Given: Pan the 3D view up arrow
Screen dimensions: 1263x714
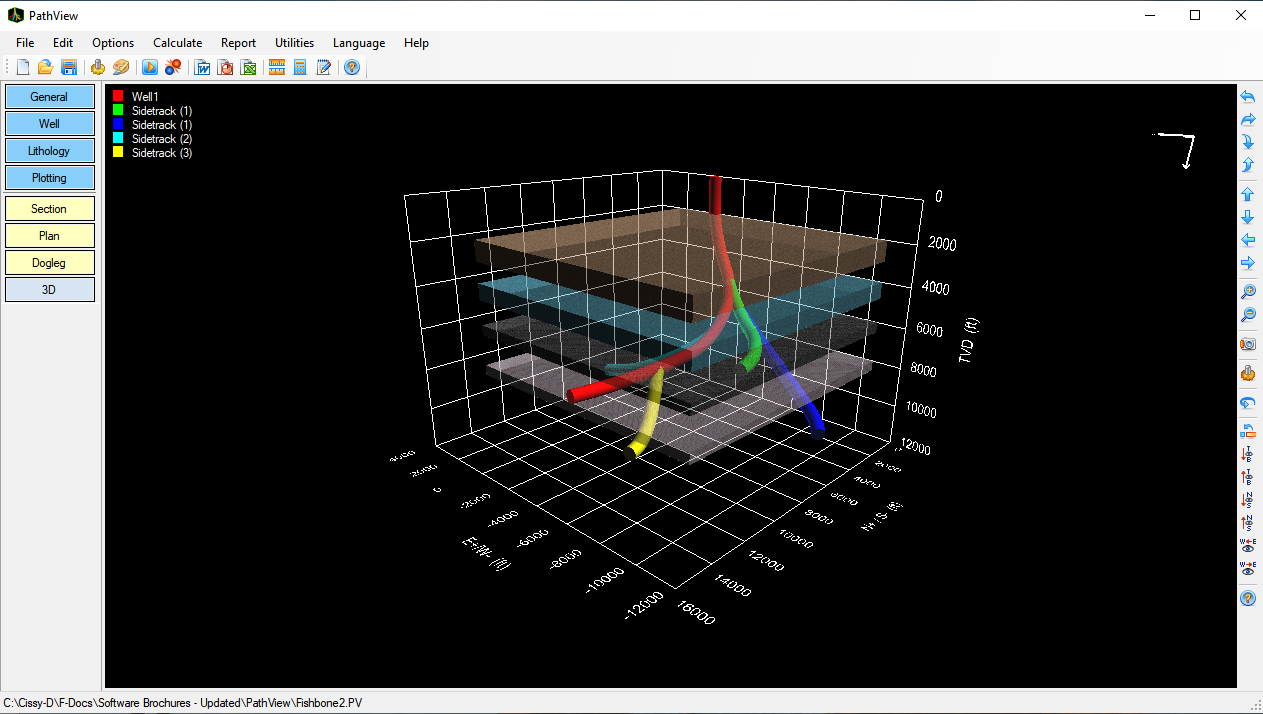Looking at the screenshot, I should pos(1248,194).
